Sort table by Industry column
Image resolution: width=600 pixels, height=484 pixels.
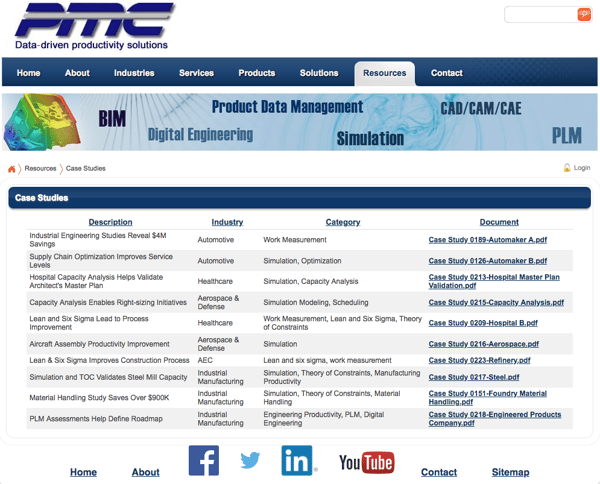227,222
